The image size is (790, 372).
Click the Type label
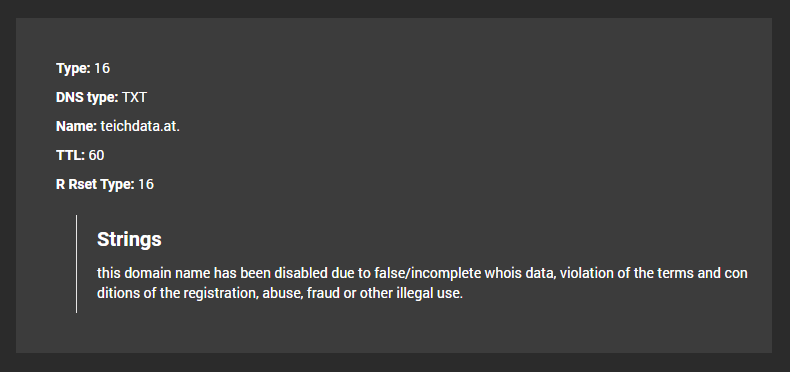click(x=73, y=69)
